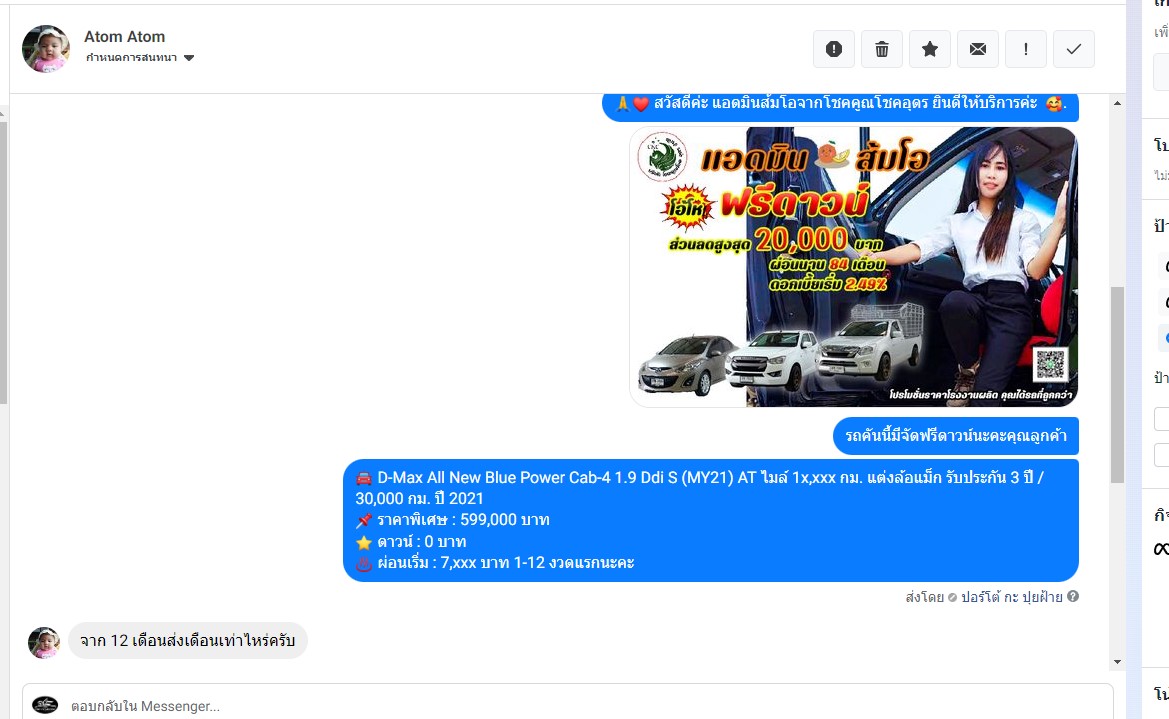Screen dimensions: 1169x719
Task: Click the page logo beside reply box
Action: pos(45,705)
